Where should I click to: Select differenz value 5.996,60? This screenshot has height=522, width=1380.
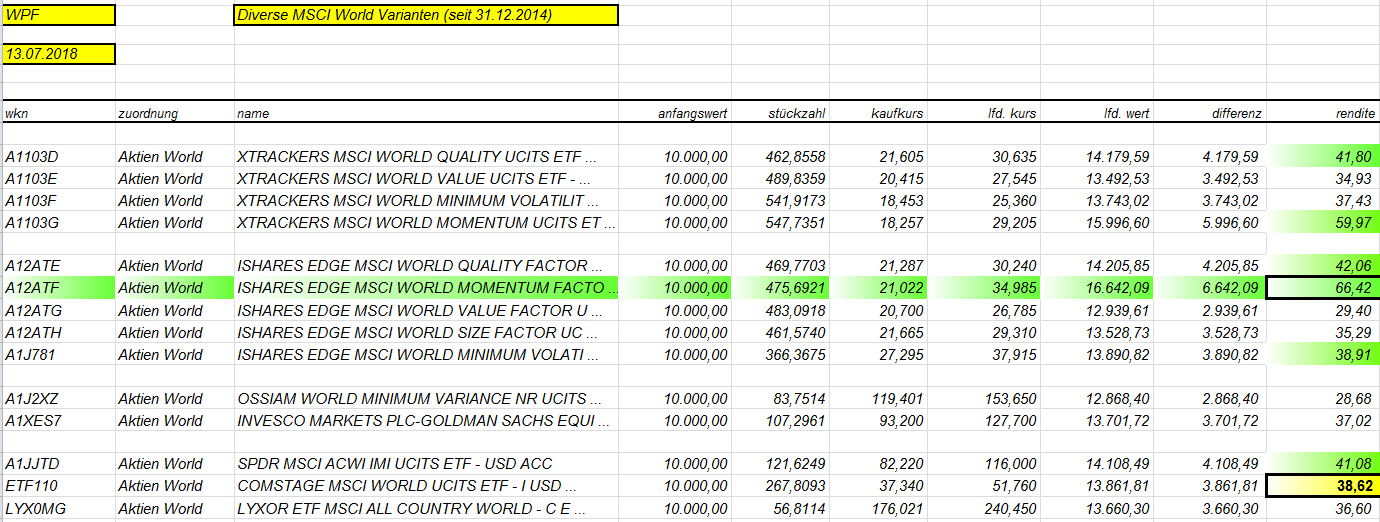pos(1210,223)
